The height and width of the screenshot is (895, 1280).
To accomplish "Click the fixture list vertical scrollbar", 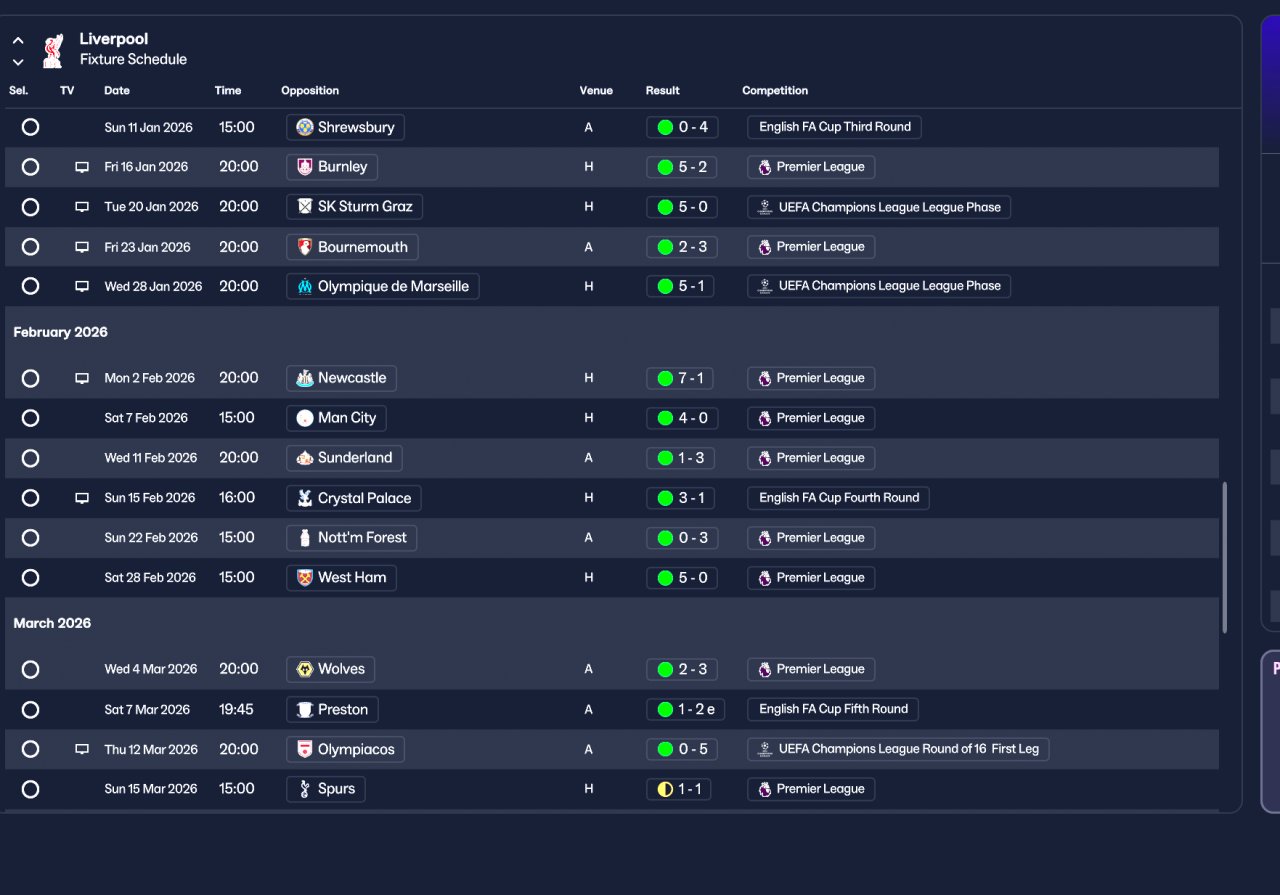I will click(x=1224, y=557).
